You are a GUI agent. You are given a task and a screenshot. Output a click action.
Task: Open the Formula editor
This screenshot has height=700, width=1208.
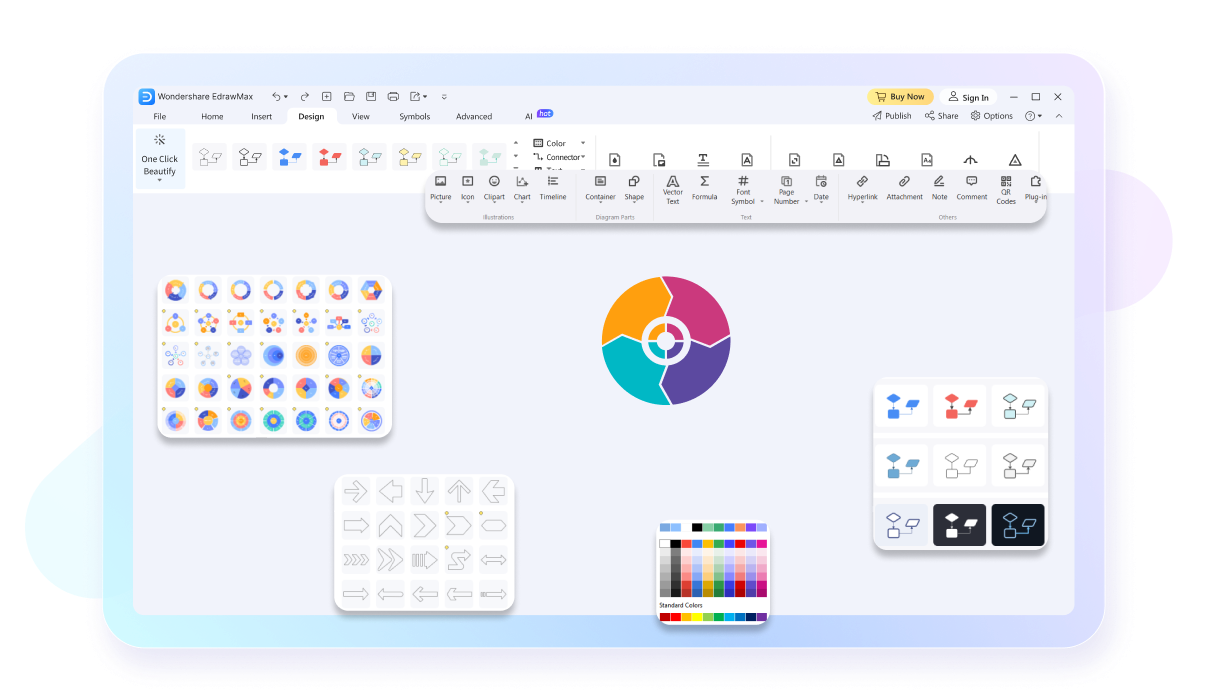(704, 187)
